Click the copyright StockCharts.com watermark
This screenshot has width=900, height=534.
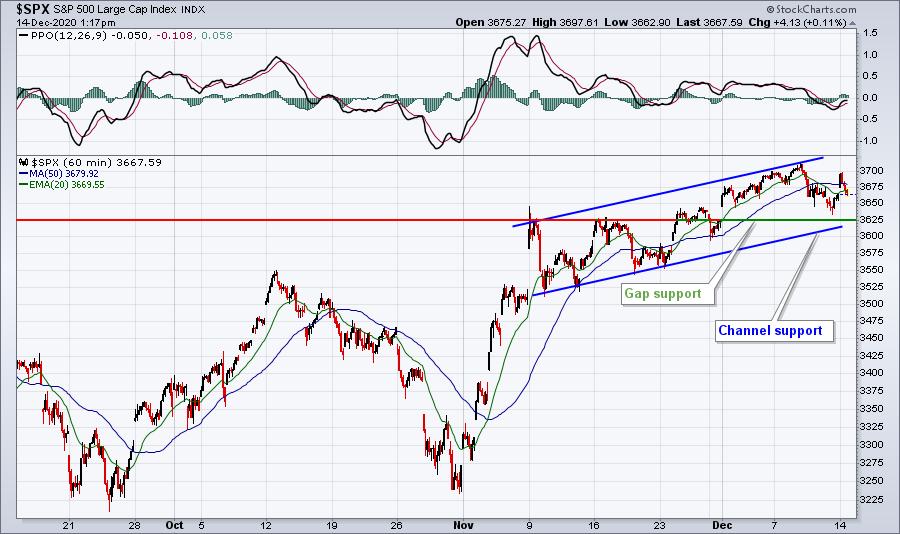point(811,9)
